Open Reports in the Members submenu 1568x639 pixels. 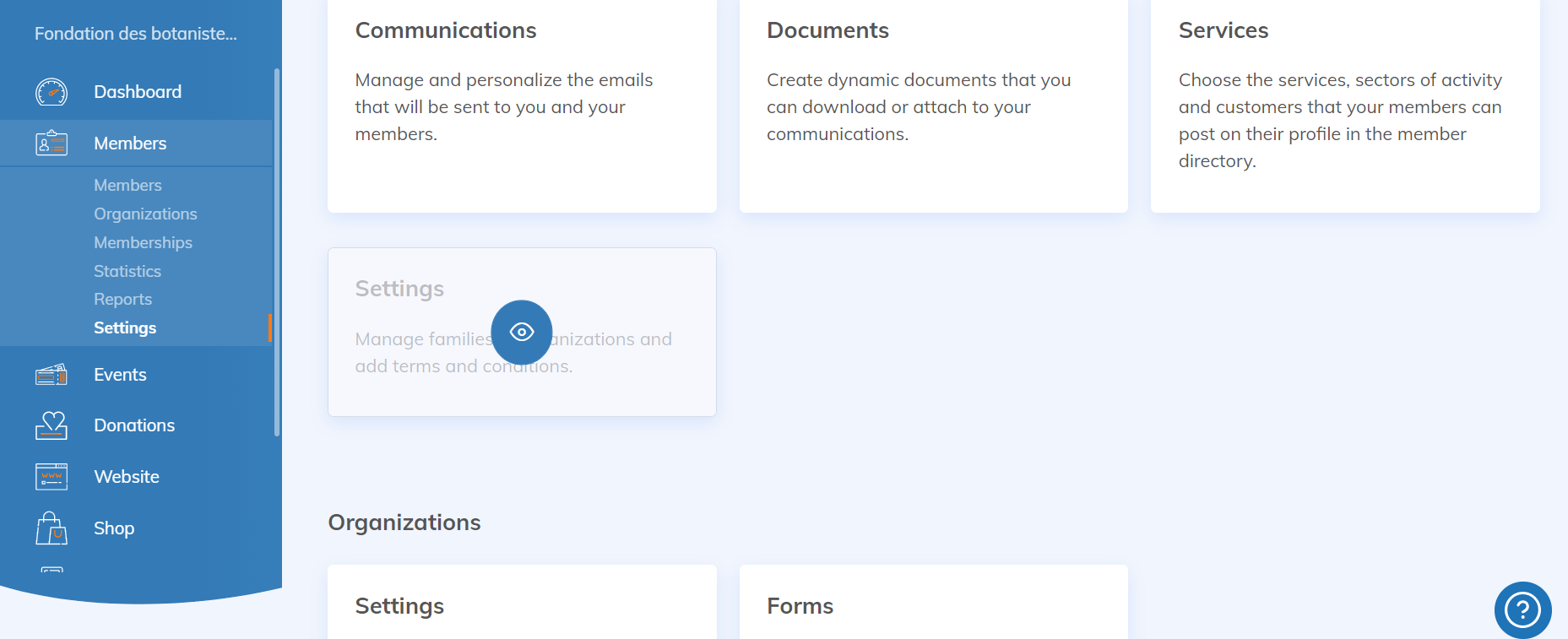(122, 300)
